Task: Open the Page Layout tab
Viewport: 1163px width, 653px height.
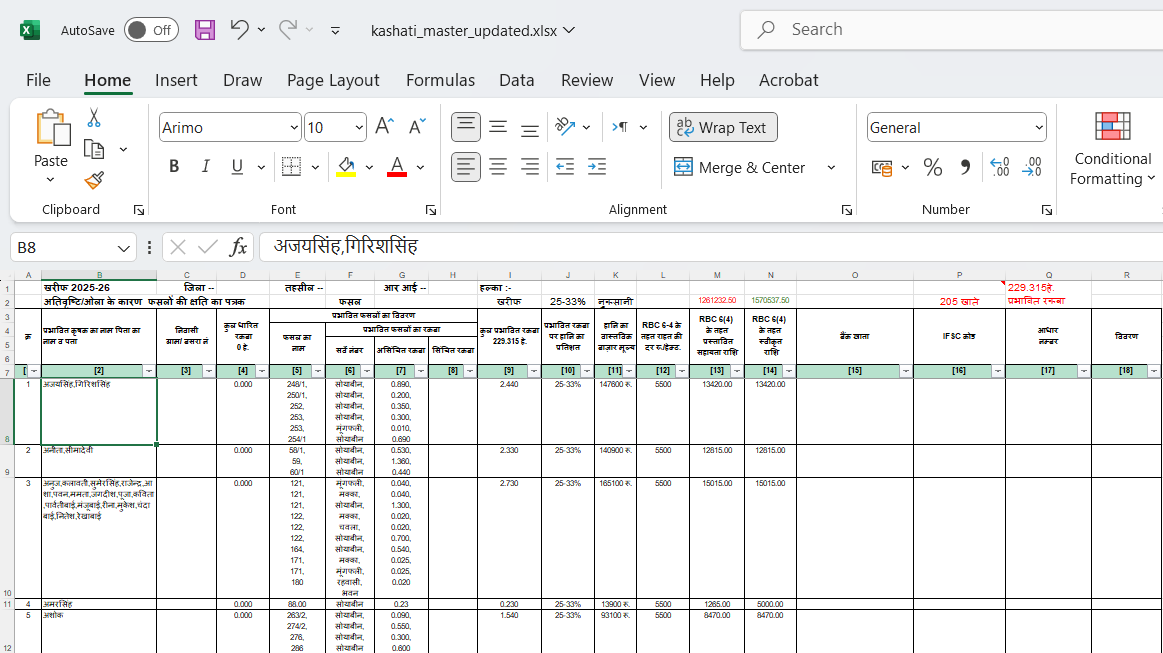Action: tap(333, 80)
